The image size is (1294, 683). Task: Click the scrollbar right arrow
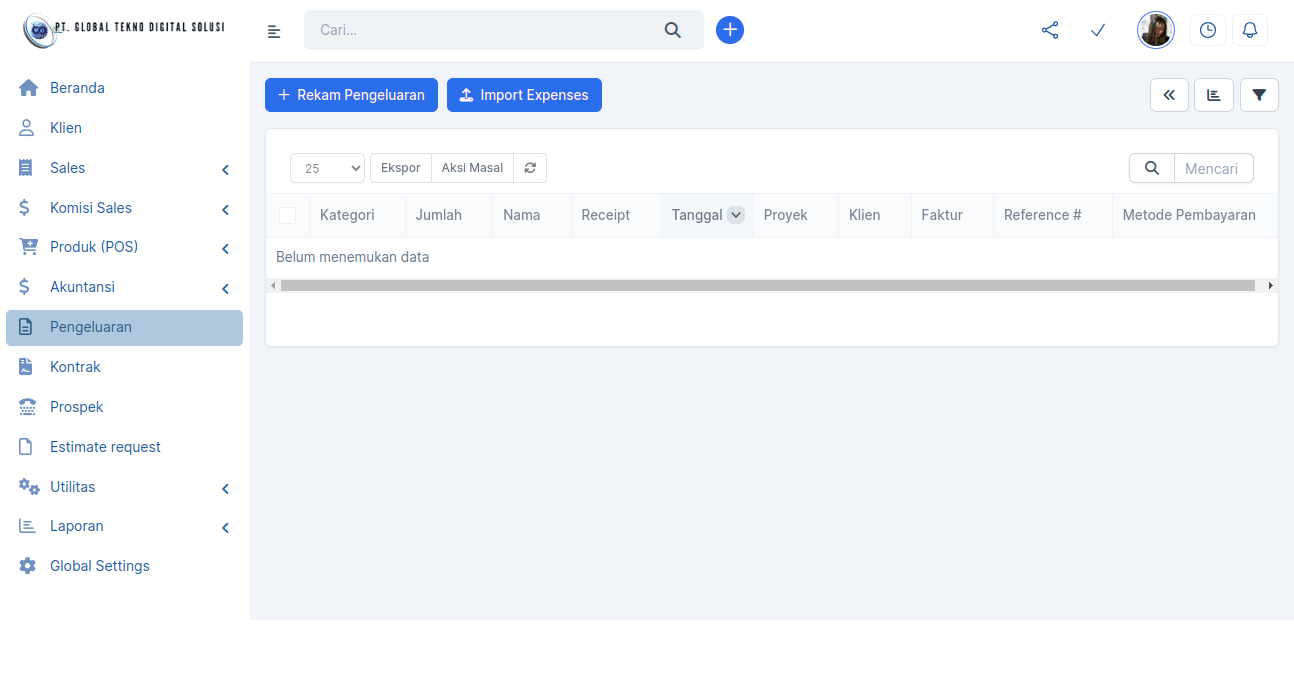click(1271, 286)
